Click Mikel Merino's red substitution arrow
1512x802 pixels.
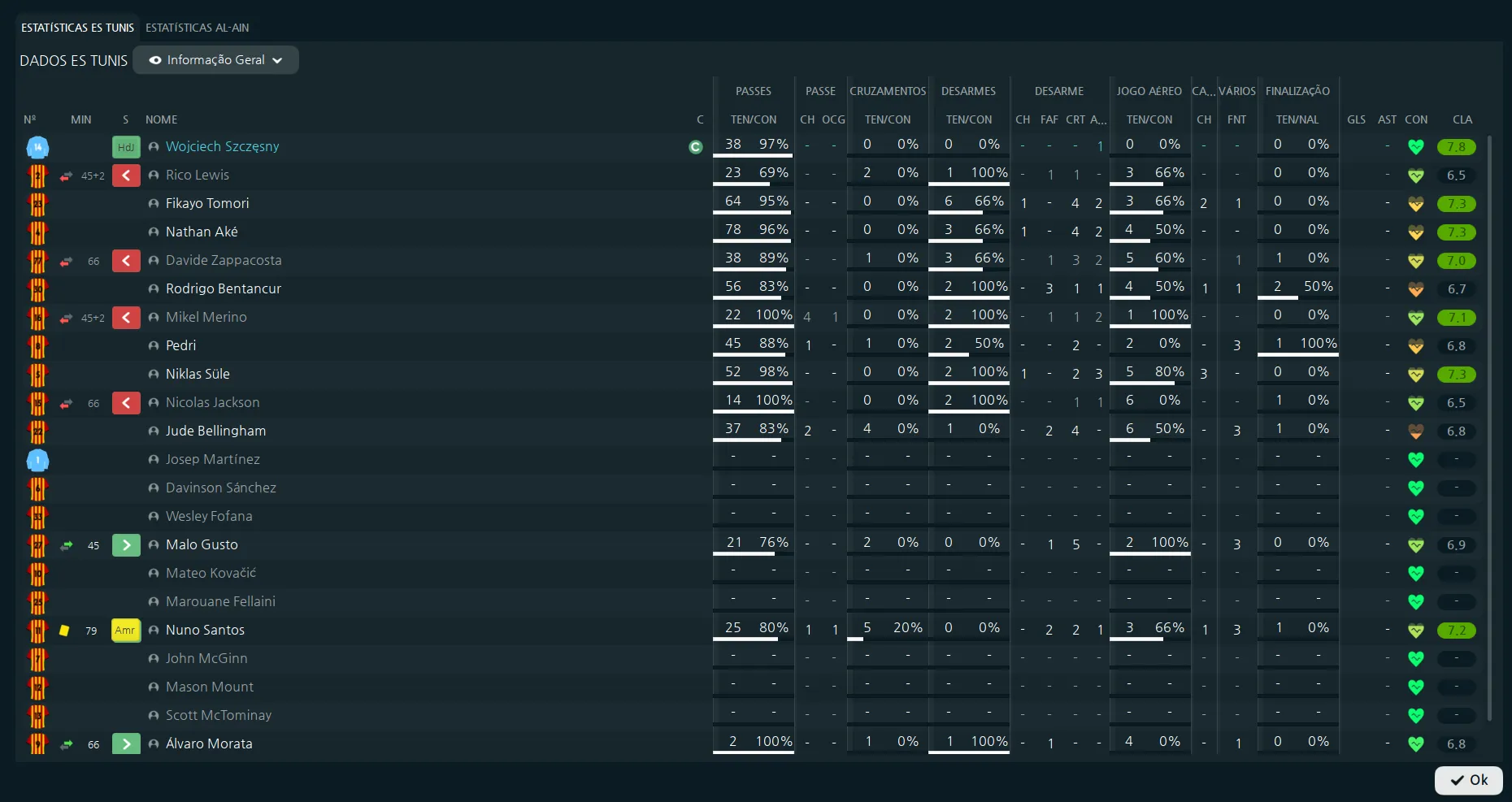126,318
